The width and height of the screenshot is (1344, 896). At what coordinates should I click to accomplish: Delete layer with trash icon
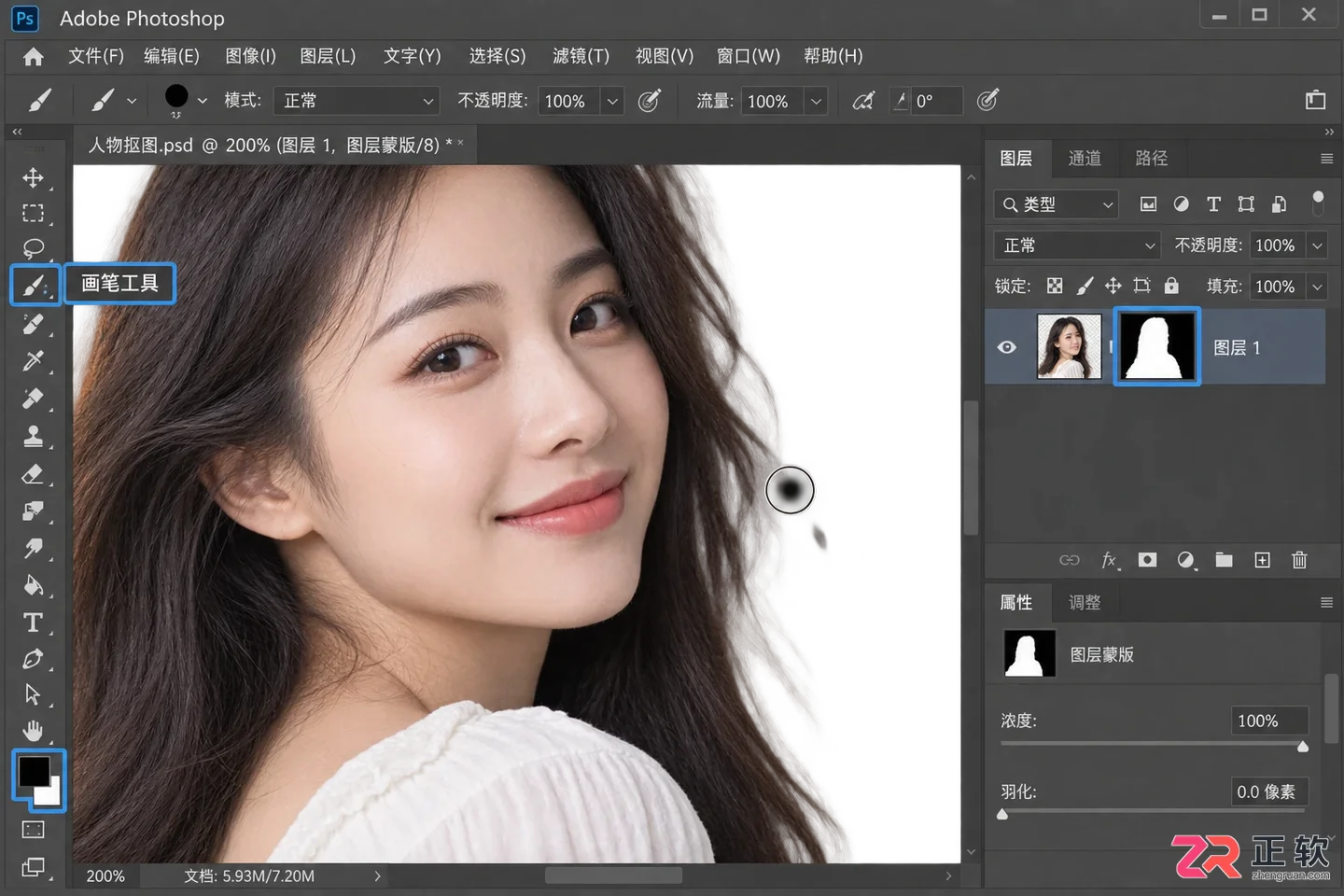[1299, 560]
